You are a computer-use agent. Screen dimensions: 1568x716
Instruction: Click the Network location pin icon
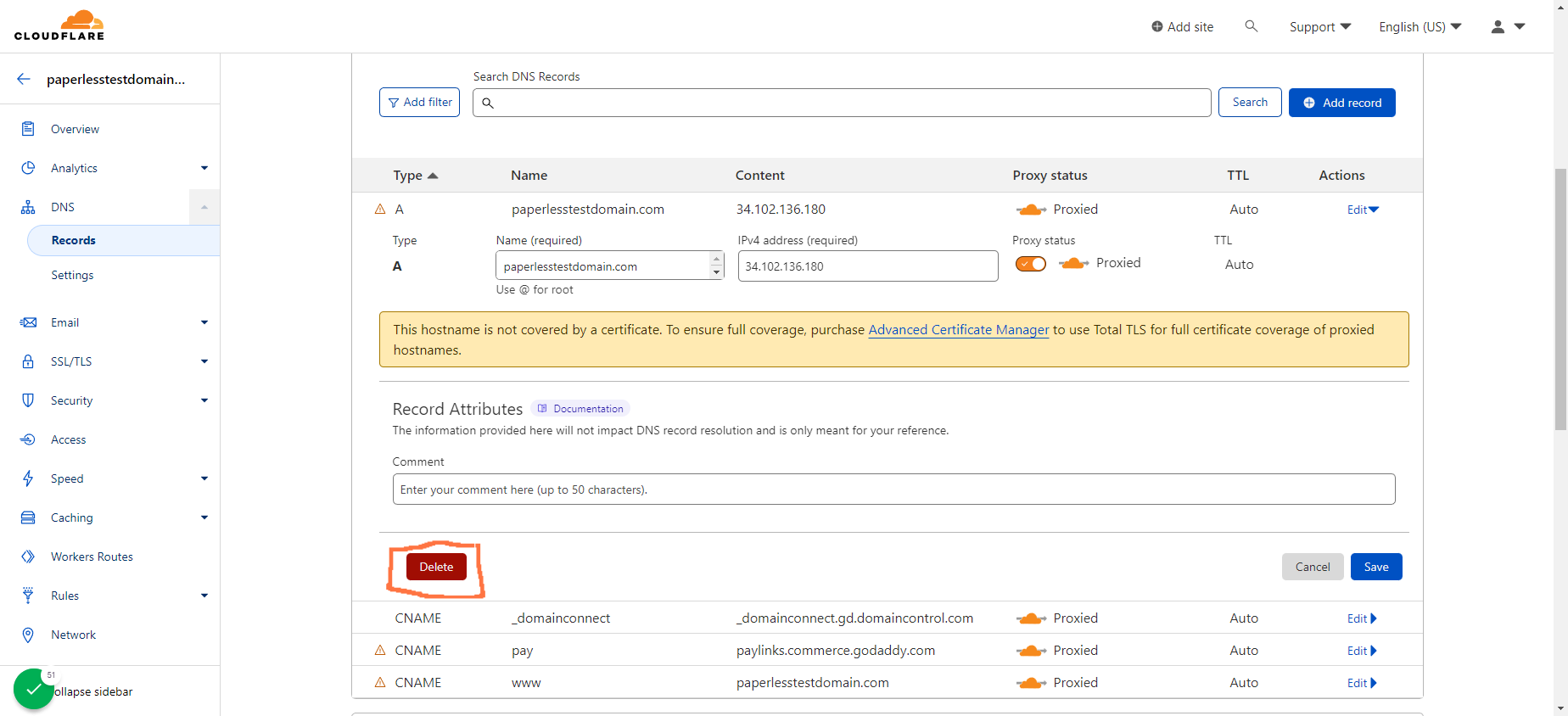pos(28,635)
